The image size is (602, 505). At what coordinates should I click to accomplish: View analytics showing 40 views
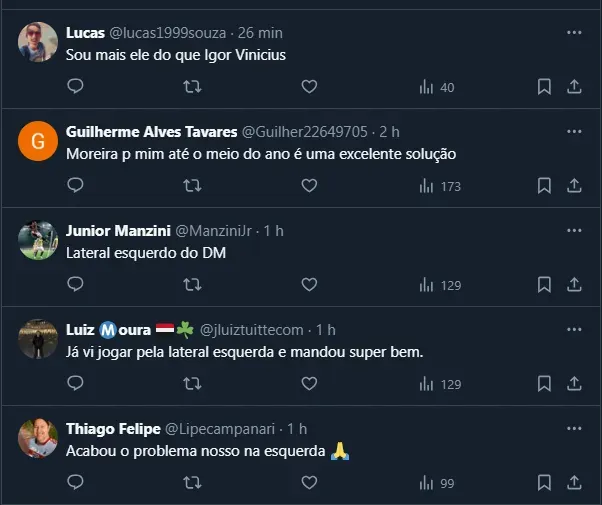point(437,87)
